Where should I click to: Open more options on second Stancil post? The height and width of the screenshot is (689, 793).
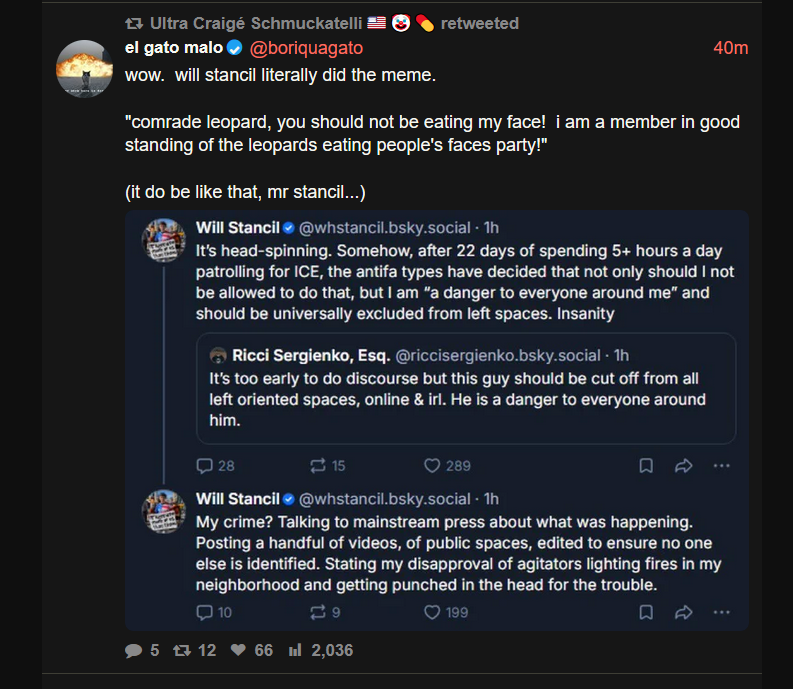(722, 612)
